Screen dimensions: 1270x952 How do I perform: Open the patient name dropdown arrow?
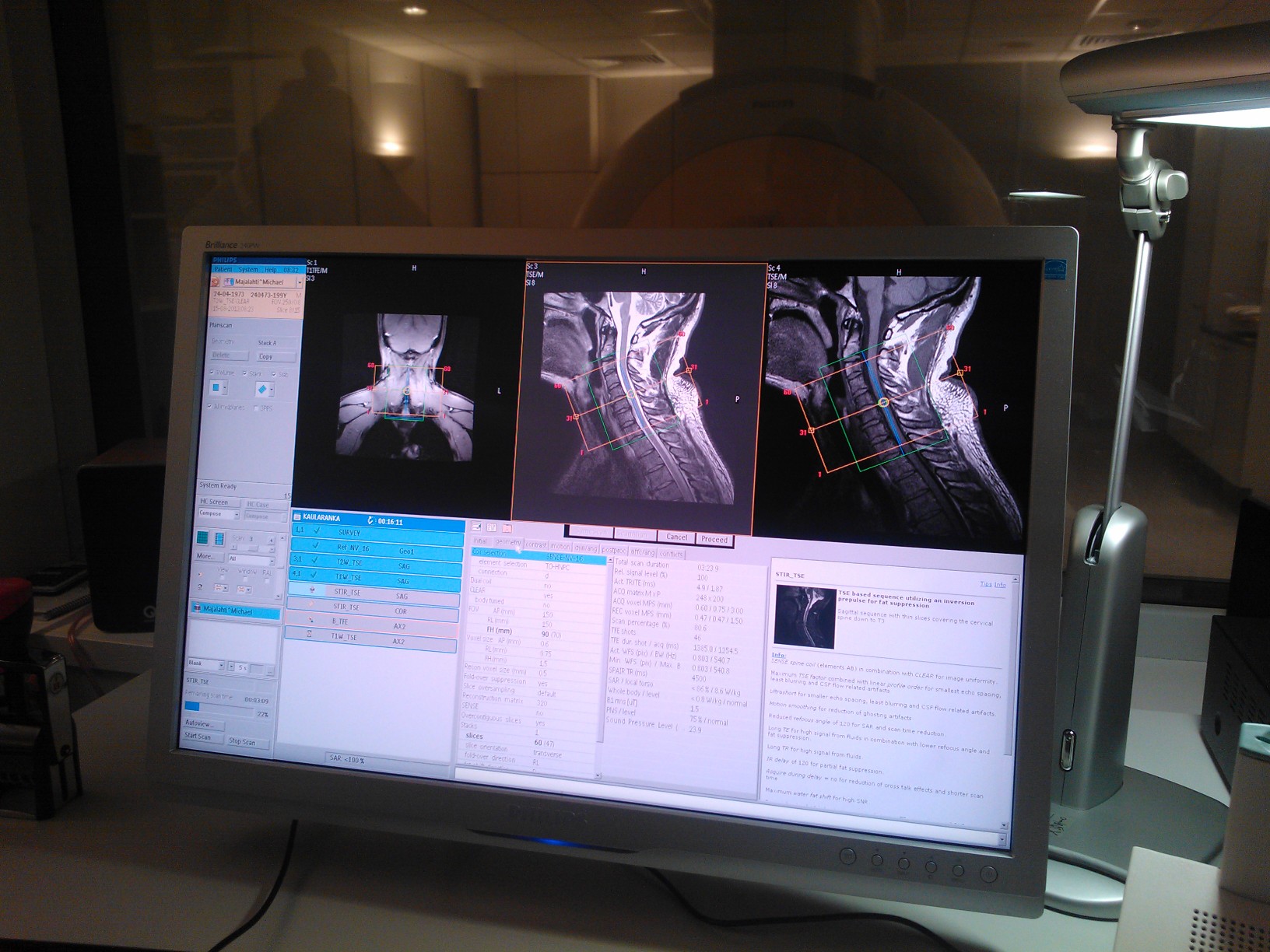pyautogui.click(x=299, y=282)
